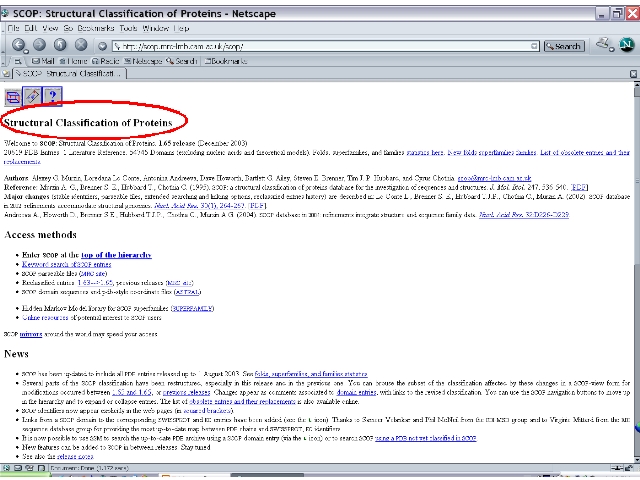Click the Print icon in toolbar
640x480 pixels.
[x=602, y=45]
